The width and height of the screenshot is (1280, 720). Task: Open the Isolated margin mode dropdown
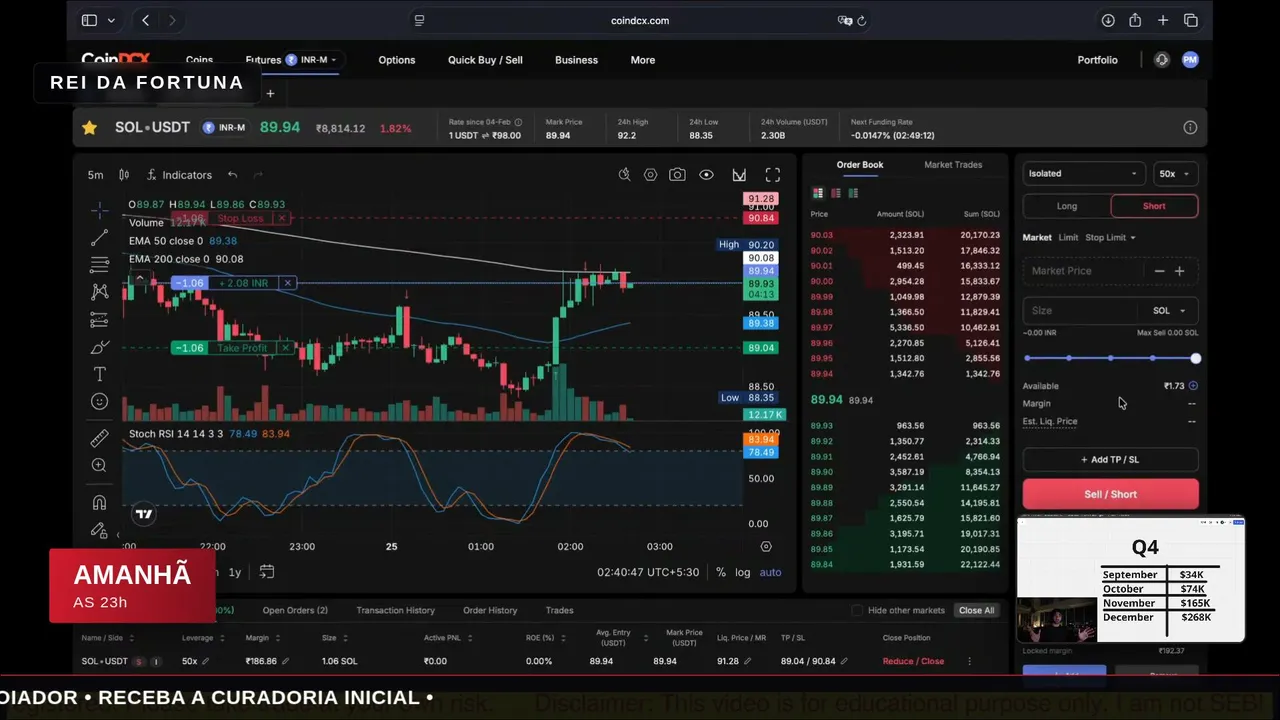tap(1082, 174)
